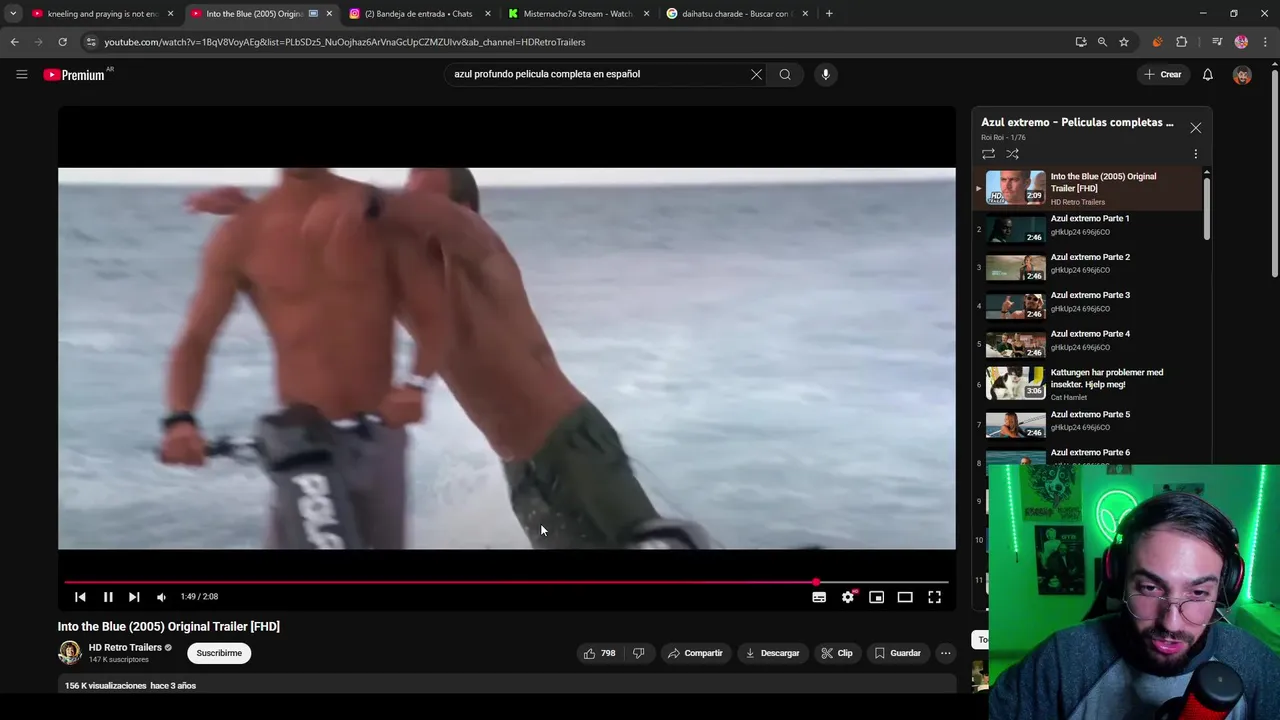Open YouTube notifications bell
The width and height of the screenshot is (1280, 720).
(x=1208, y=74)
